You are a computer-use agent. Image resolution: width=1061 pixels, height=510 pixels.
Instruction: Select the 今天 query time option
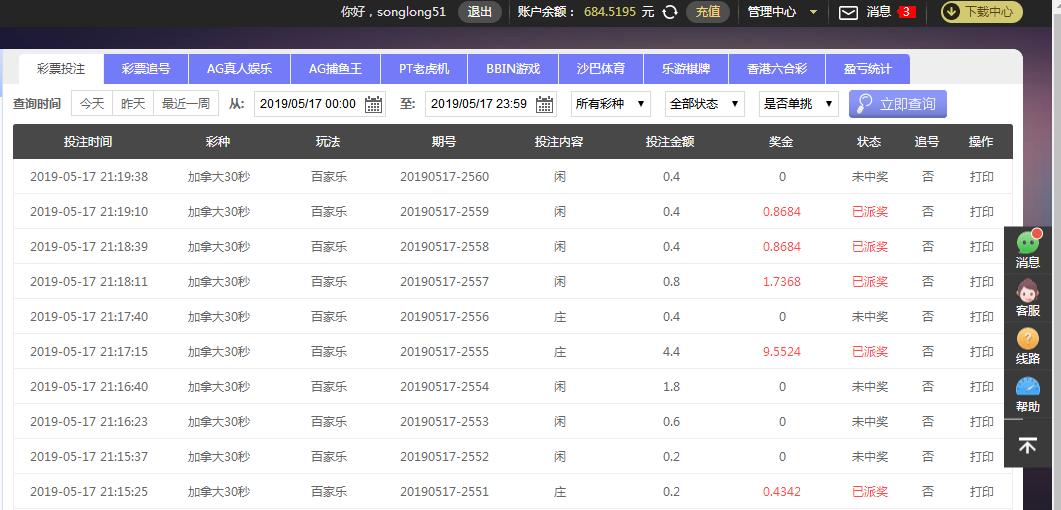(91, 104)
